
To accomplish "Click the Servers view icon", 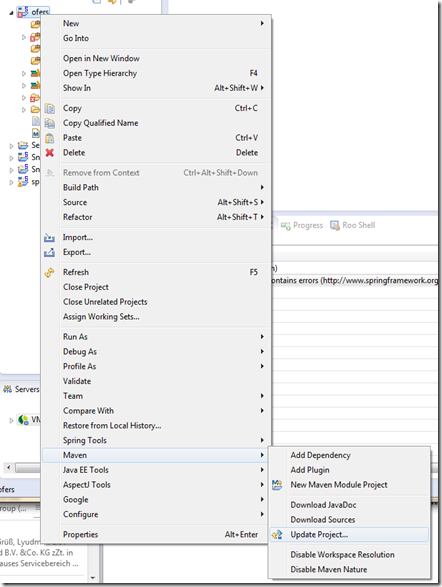I will tap(7, 389).
